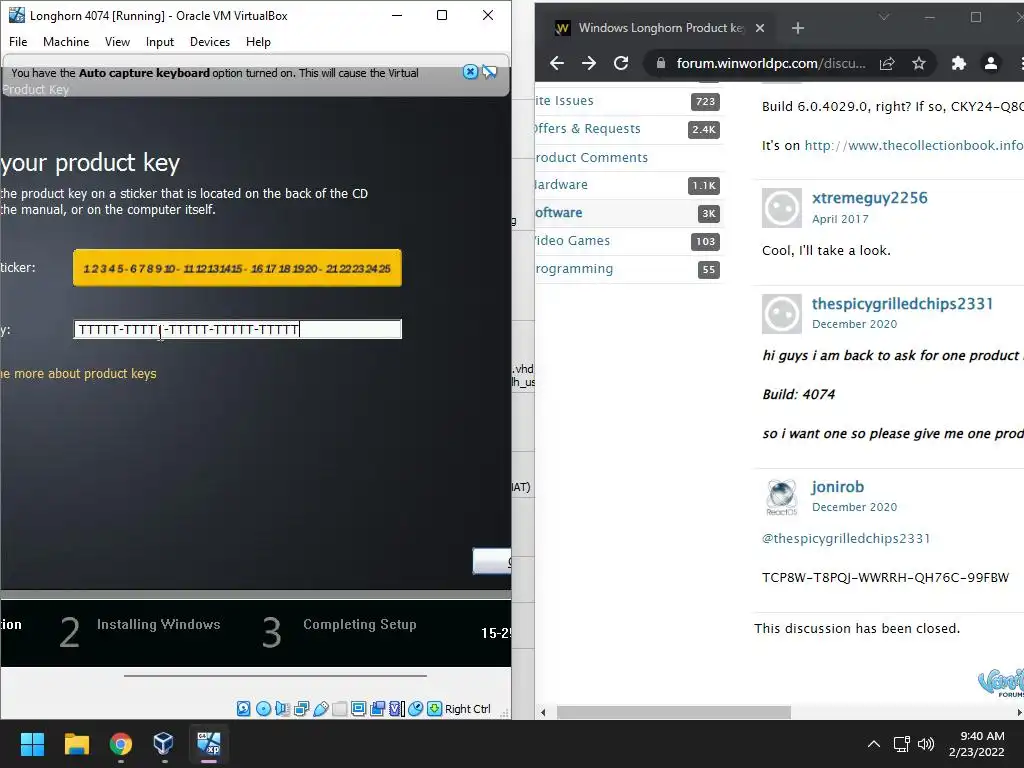Click the product key input field
Image resolution: width=1024 pixels, height=768 pixels.
(237, 329)
